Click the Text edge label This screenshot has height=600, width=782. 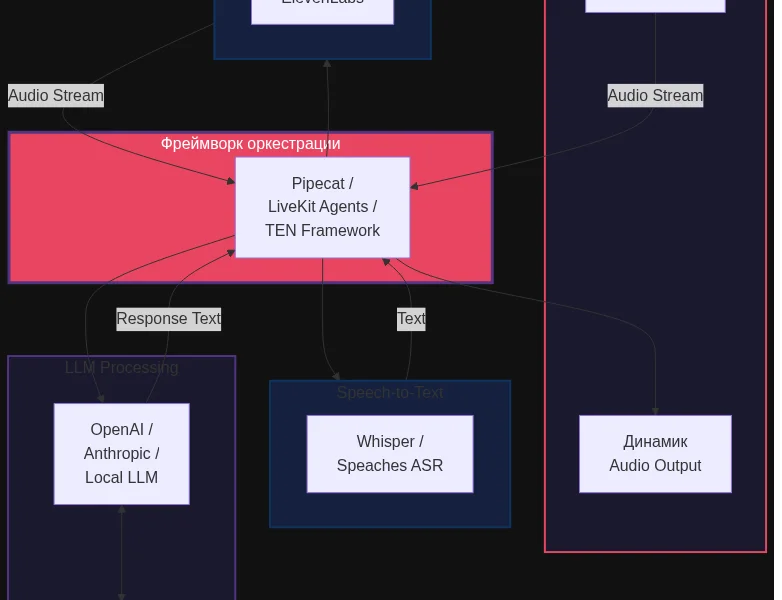point(411,319)
